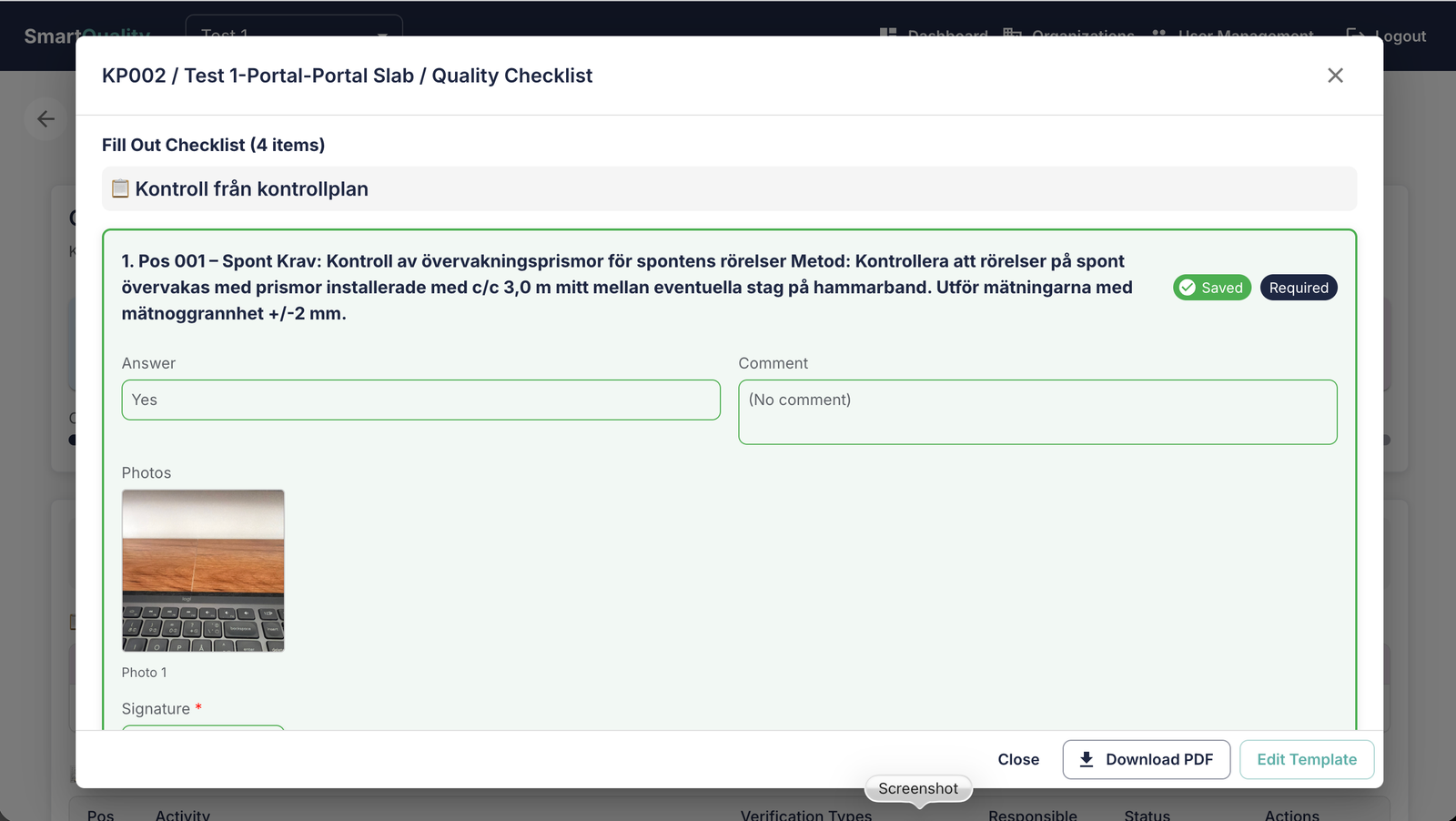This screenshot has height=821, width=1456.
Task: Click the download icon in Download PDF
Action: pos(1087,759)
